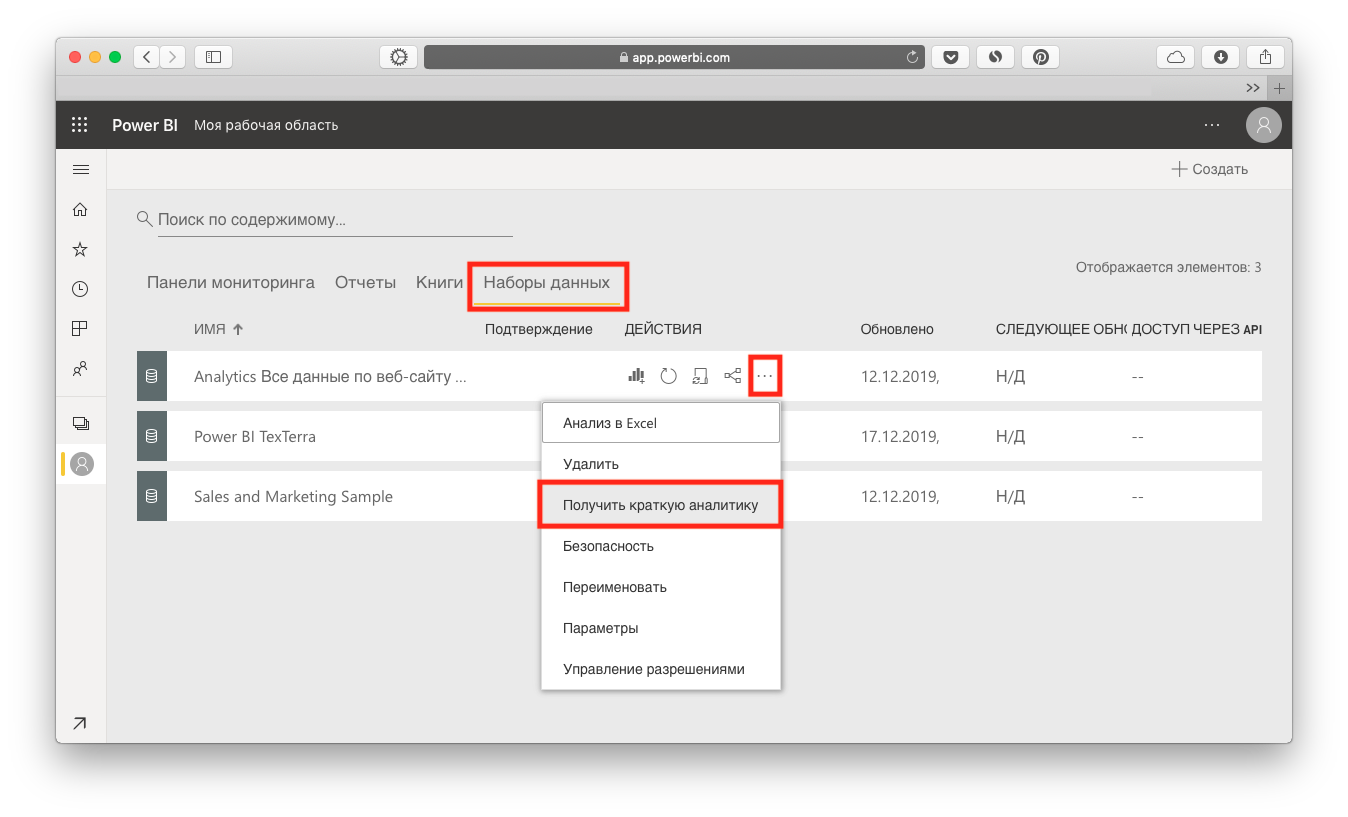
Task: Open the header more options ellipsis
Action: pos(1212,125)
